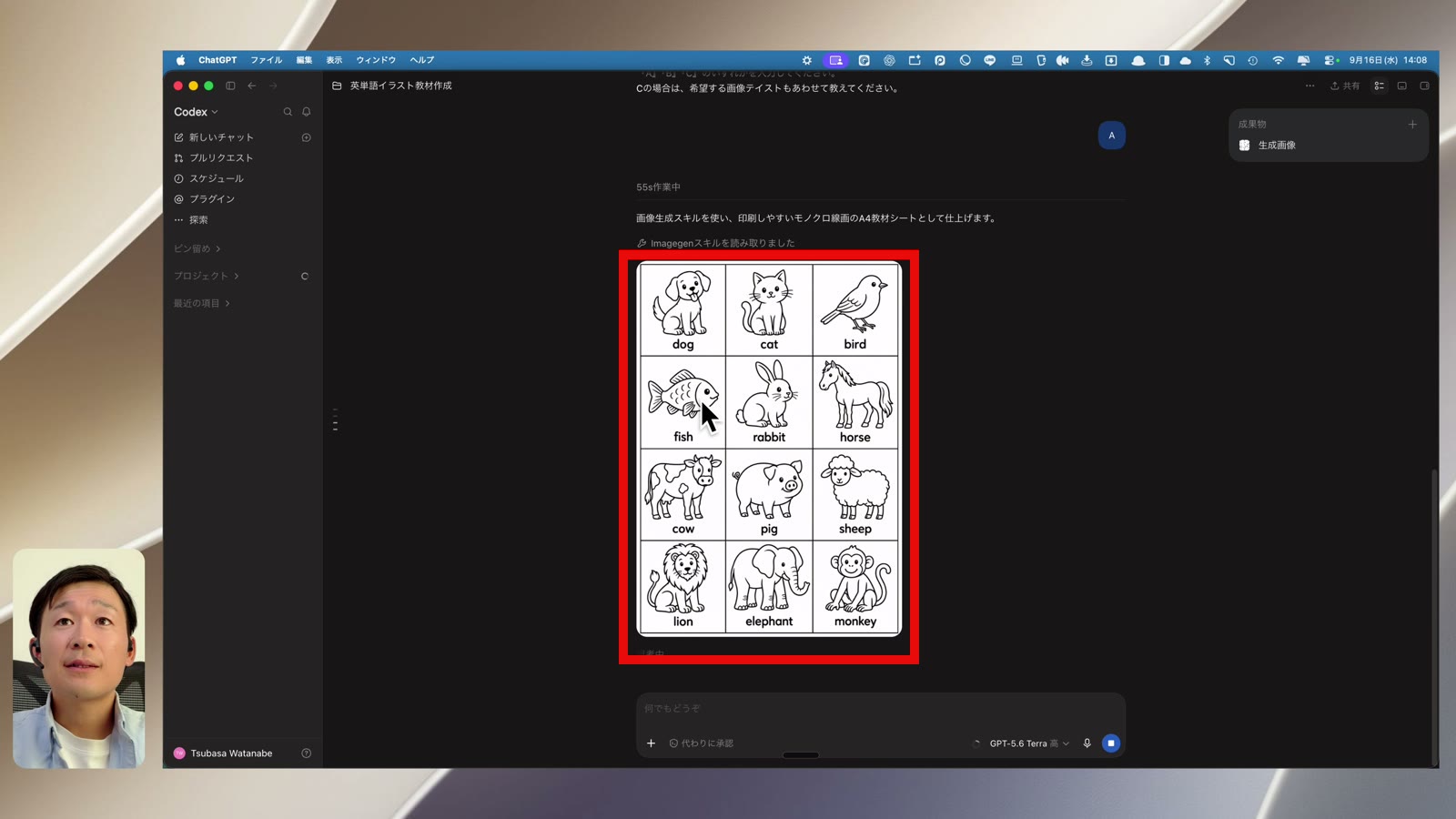Open the three-dots more menu in header

1309,86
